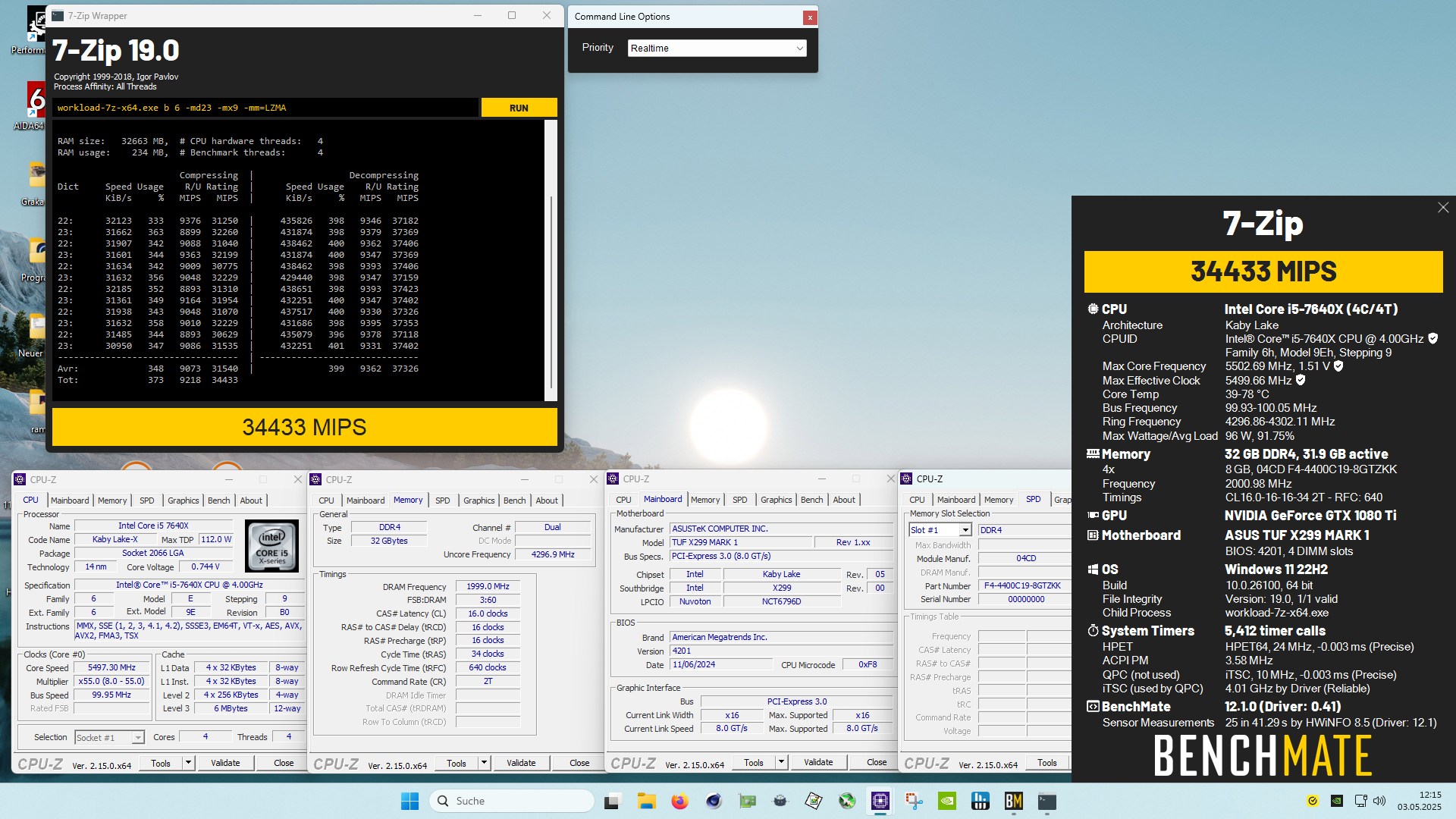Open the green graphics card taskbar icon

pos(747,801)
